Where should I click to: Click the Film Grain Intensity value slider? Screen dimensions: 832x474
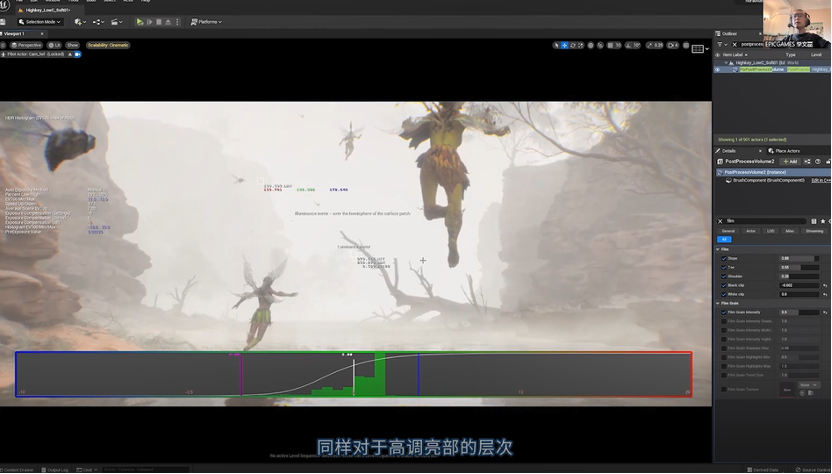click(799, 313)
